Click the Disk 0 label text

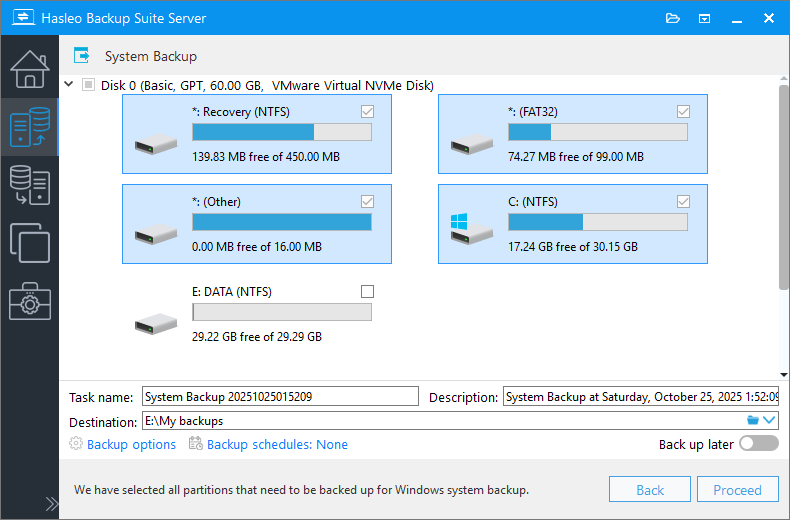[x=267, y=85]
